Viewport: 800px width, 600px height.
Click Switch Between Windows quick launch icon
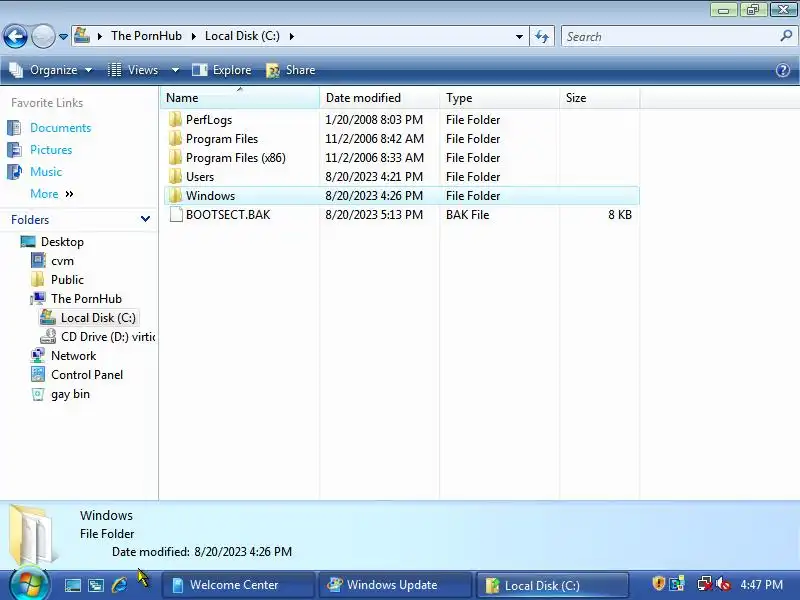(96, 585)
